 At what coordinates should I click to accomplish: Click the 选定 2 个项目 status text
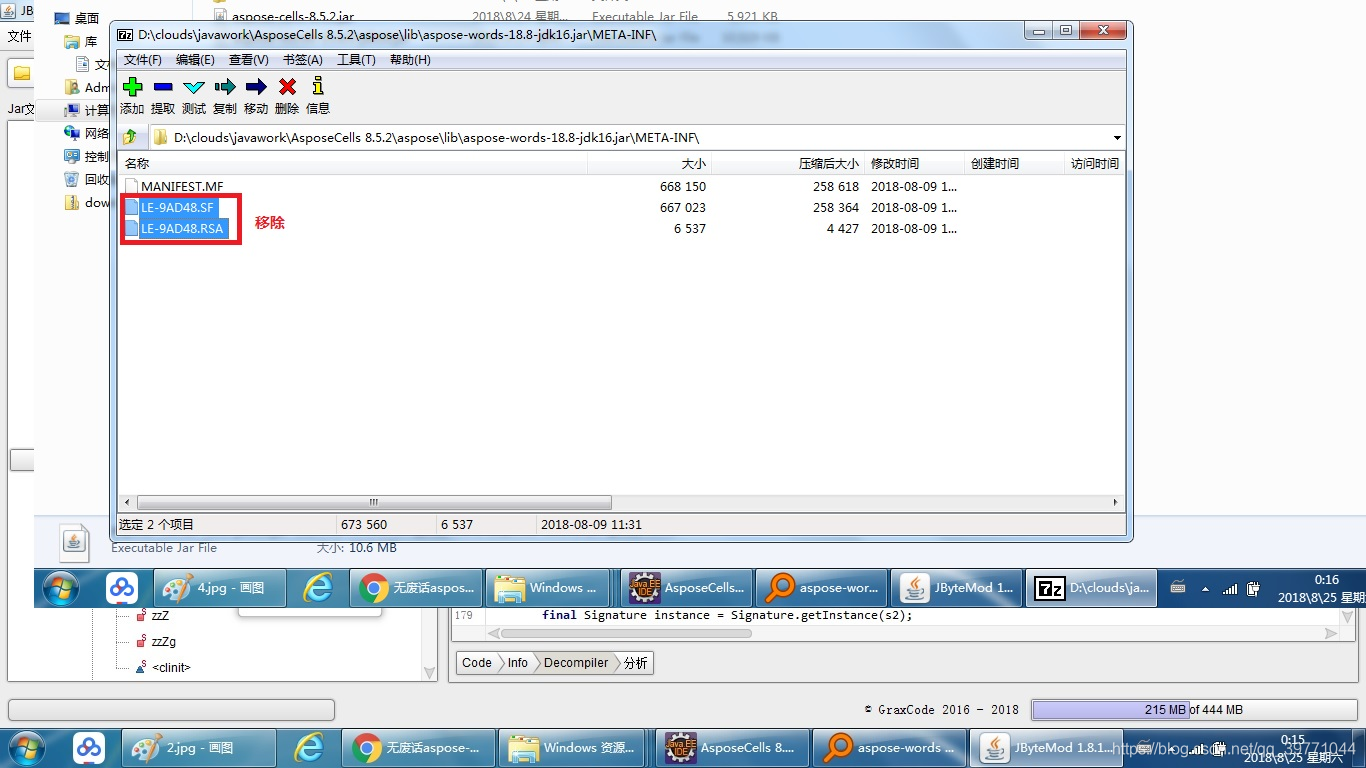(157, 524)
